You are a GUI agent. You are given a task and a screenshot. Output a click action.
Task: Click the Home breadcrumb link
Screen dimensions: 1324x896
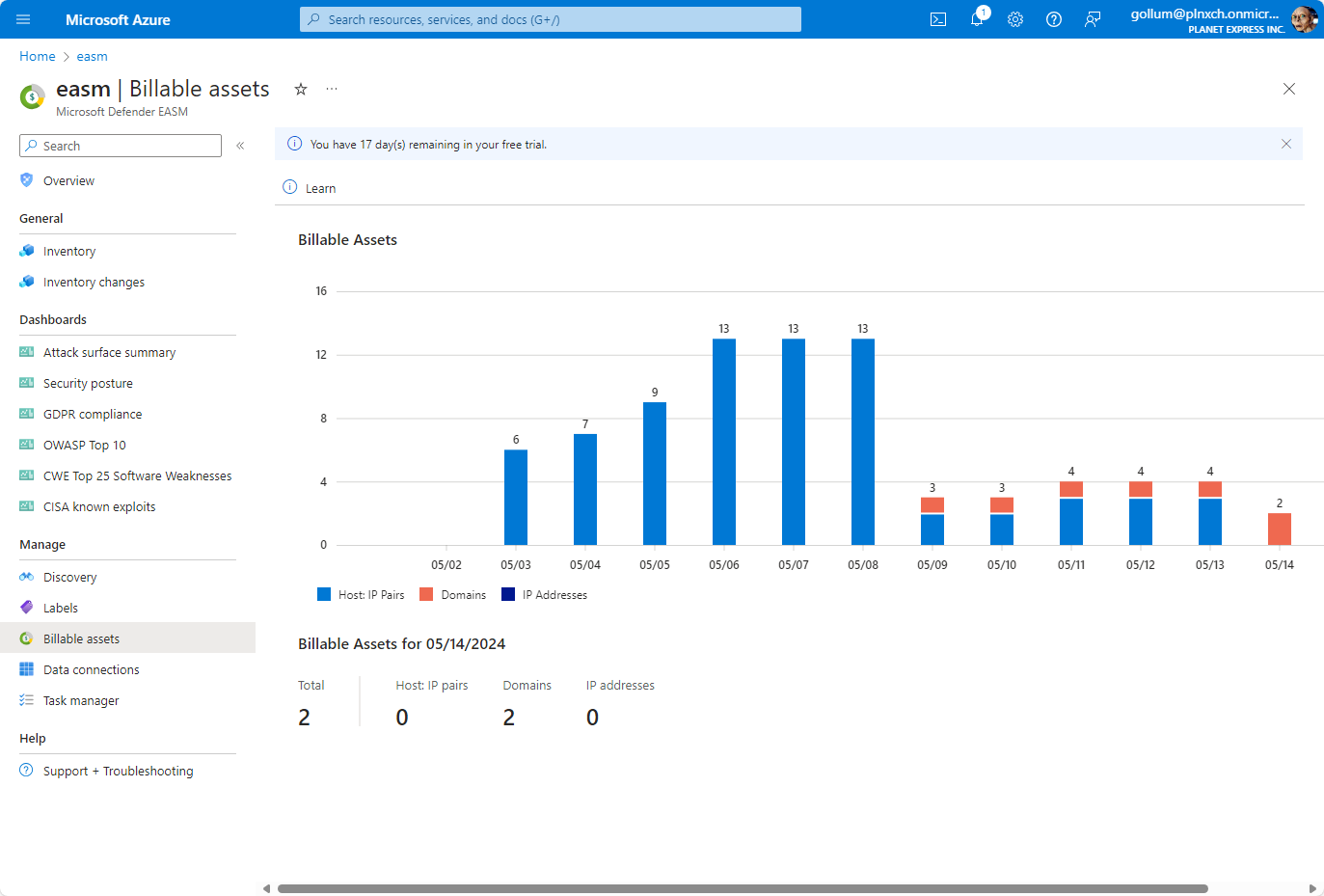[x=38, y=57]
